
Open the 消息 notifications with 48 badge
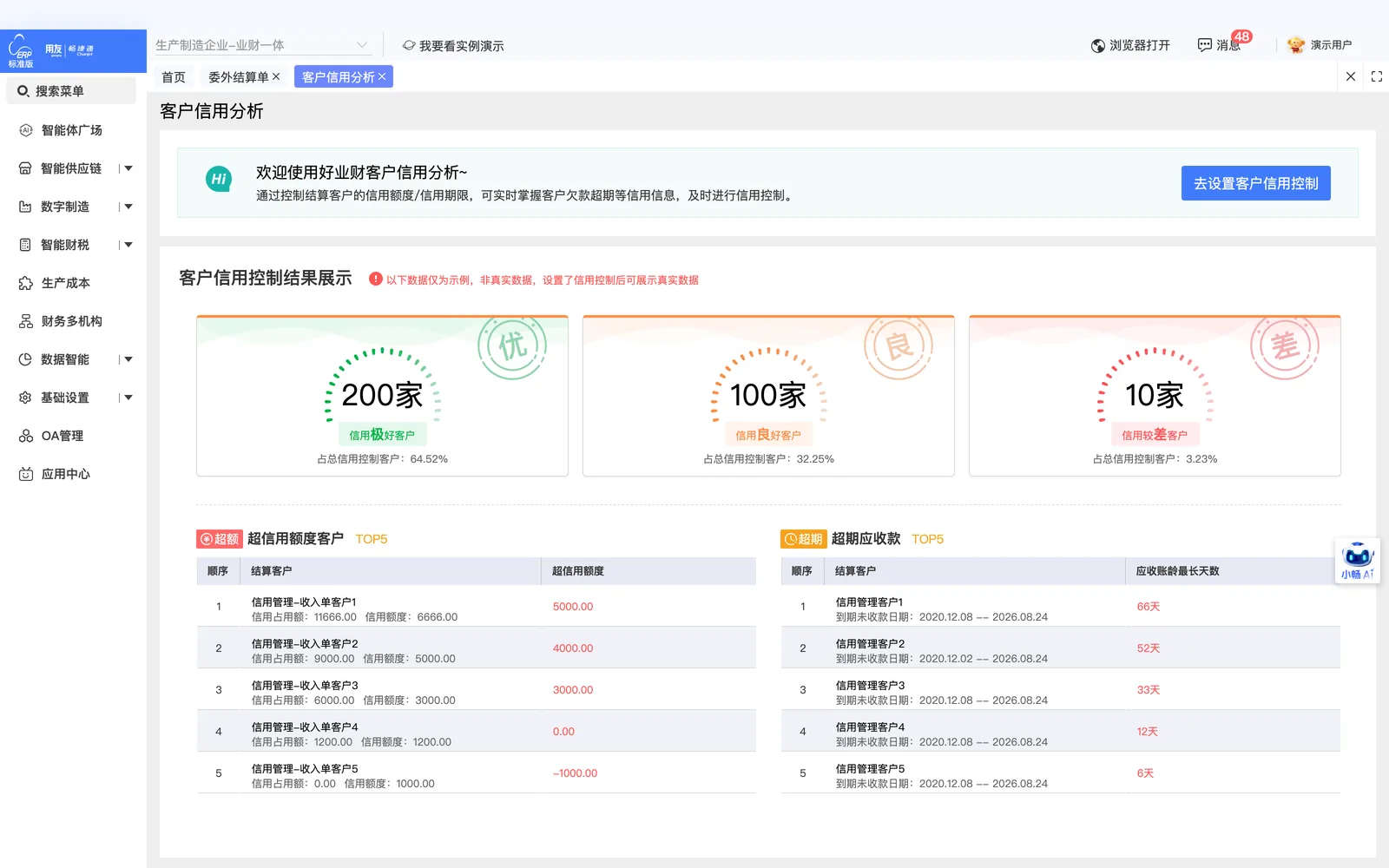[1224, 43]
